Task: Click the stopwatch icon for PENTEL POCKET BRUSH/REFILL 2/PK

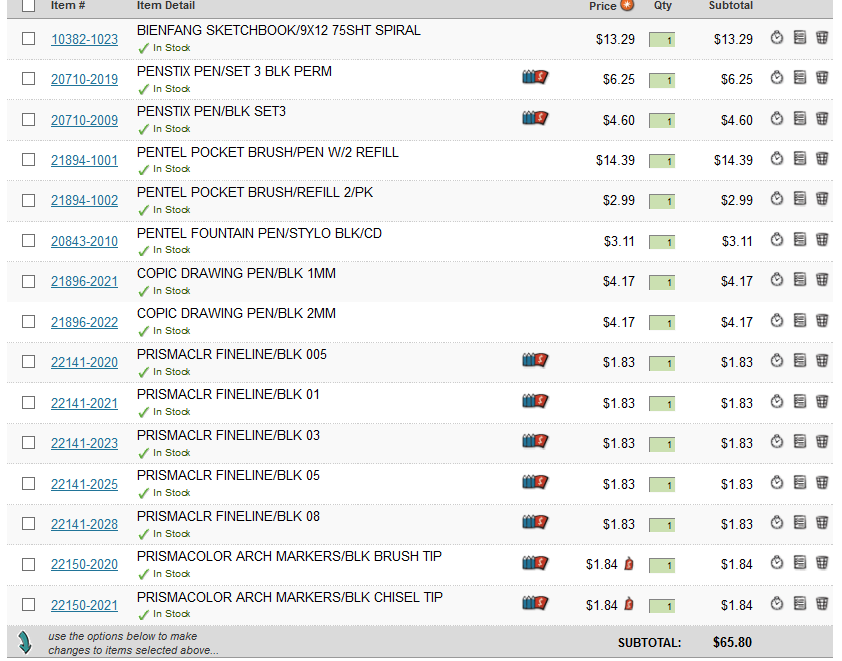Action: (x=776, y=199)
